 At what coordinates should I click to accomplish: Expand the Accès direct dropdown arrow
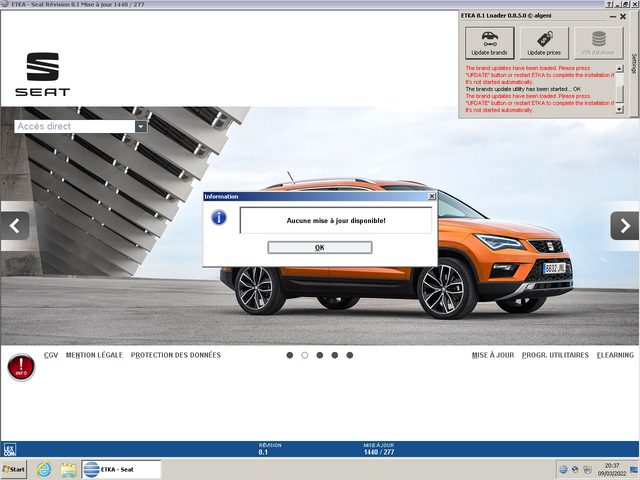(x=141, y=127)
